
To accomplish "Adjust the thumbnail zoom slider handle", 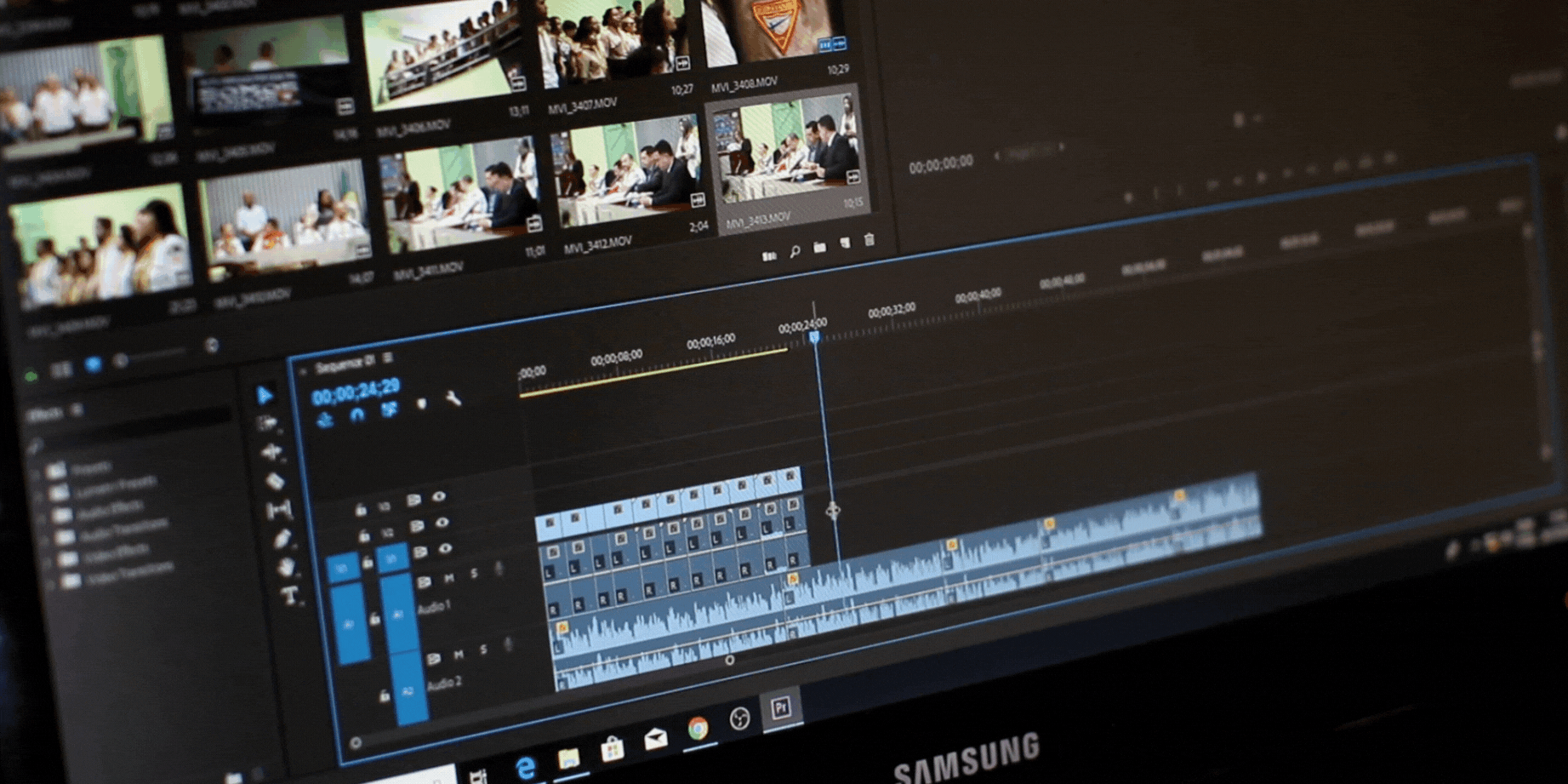I will pyautogui.click(x=122, y=360).
